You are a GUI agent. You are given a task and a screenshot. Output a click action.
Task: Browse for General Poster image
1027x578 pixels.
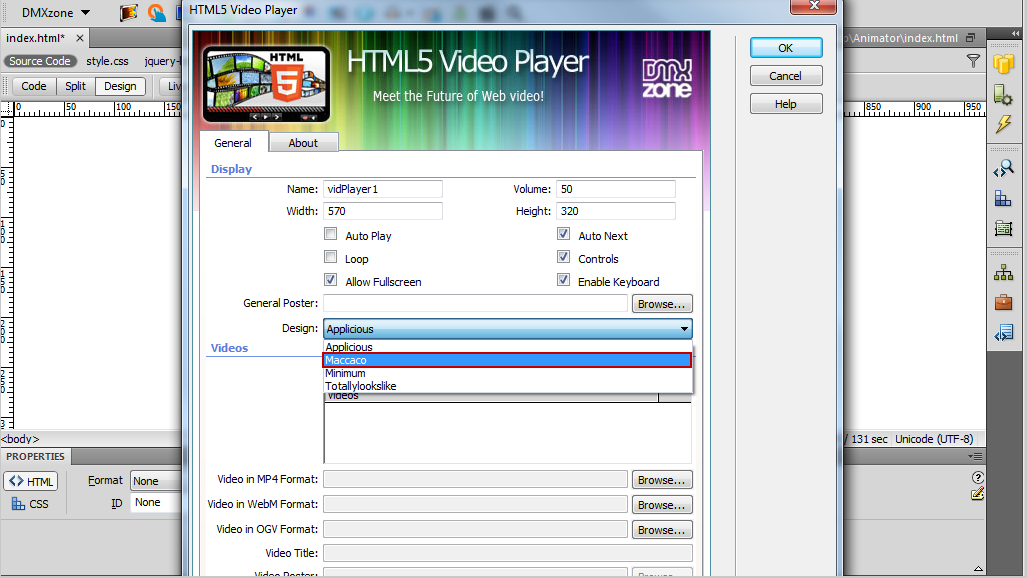(662, 304)
